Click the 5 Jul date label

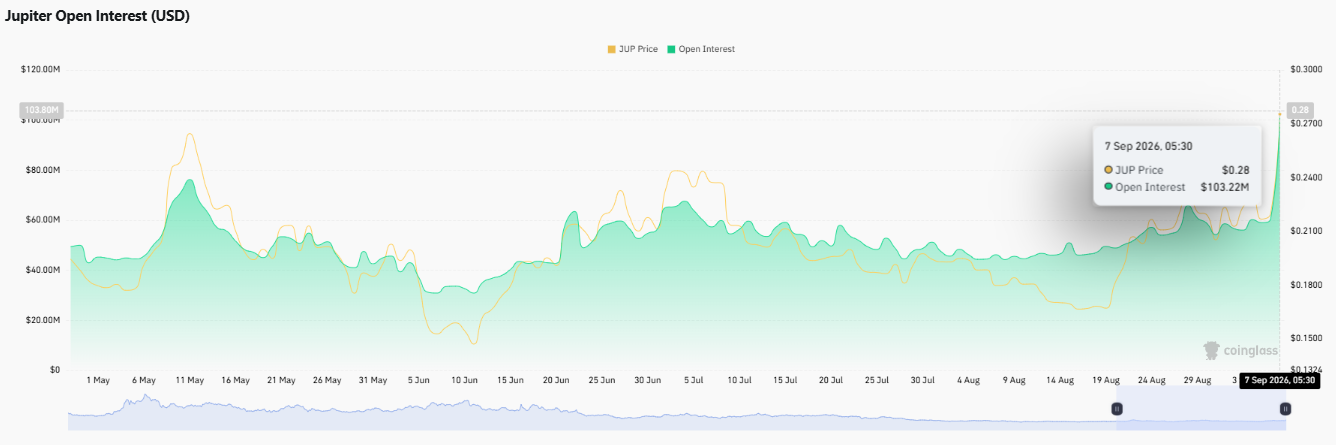(693, 380)
